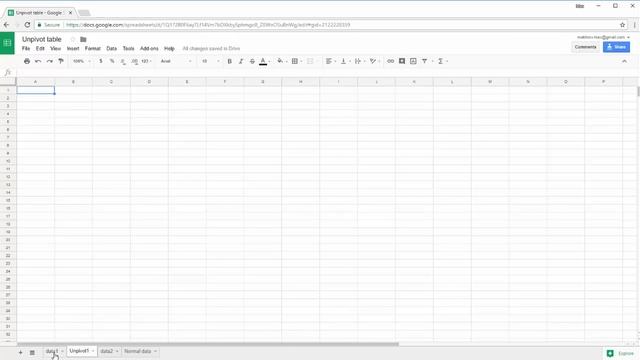Open the Insert menu
The image size is (640, 360).
(73, 49)
